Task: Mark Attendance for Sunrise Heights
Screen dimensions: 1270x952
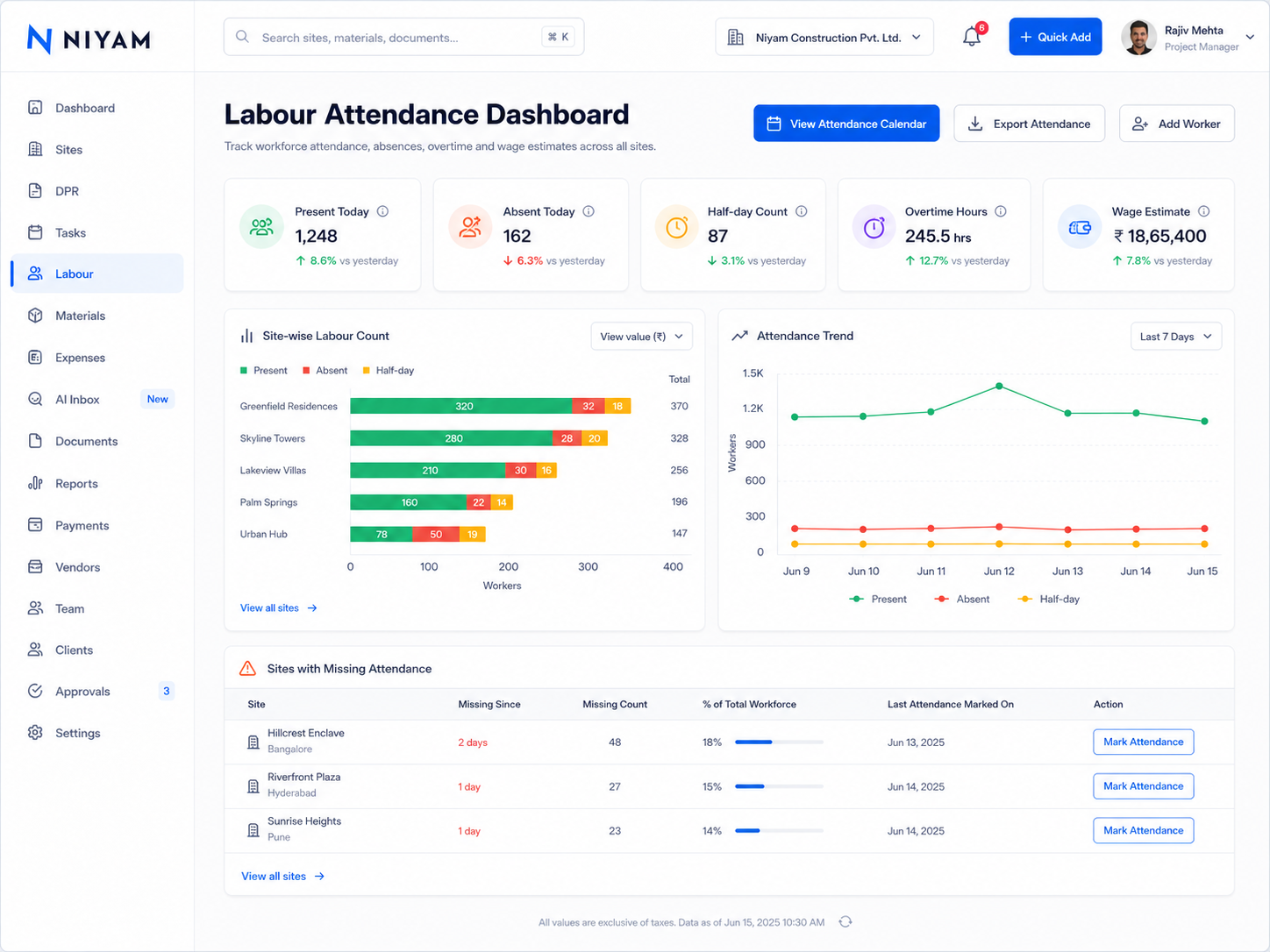Action: [1143, 830]
